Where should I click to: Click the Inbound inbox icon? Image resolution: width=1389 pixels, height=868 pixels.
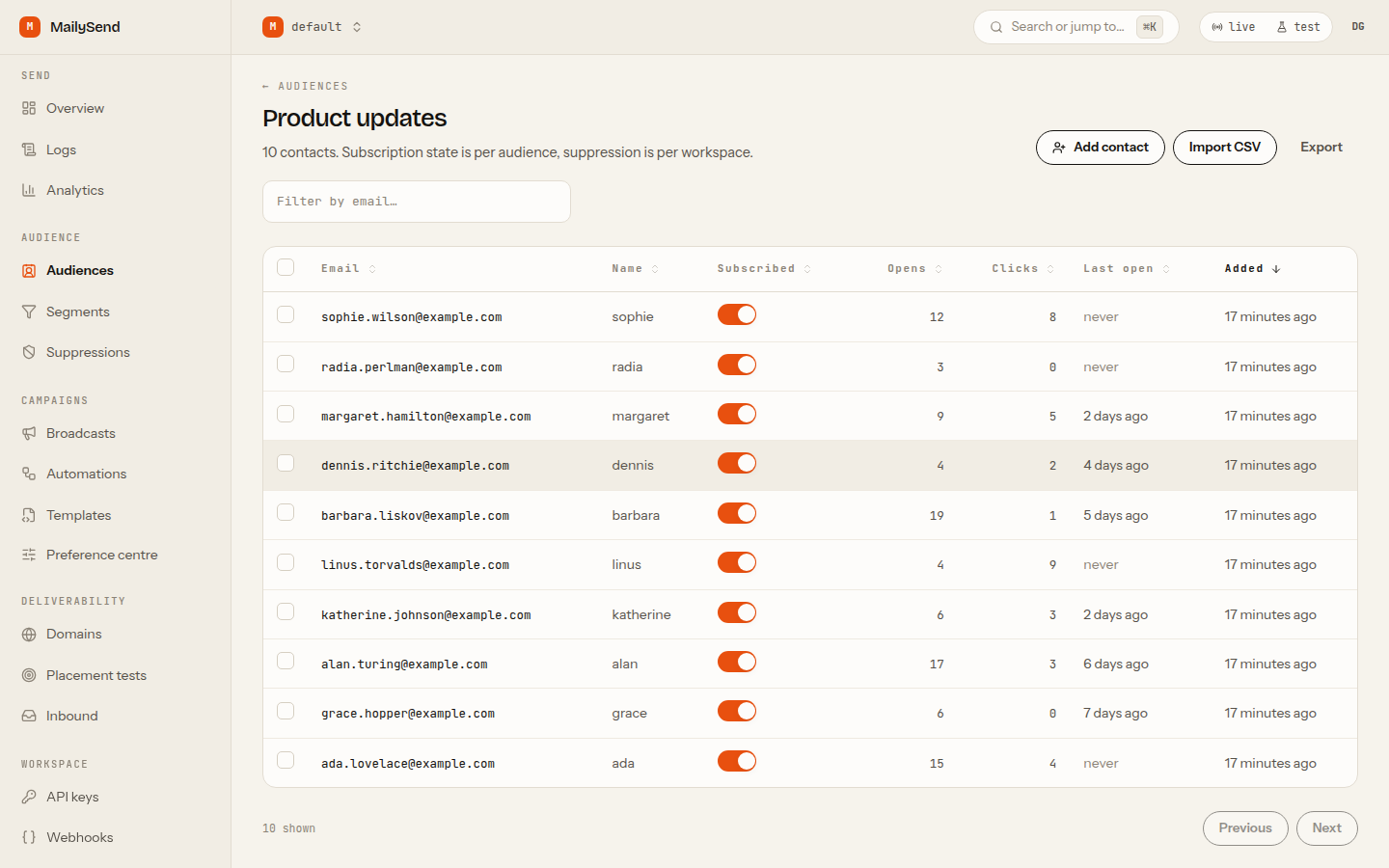[x=29, y=716]
